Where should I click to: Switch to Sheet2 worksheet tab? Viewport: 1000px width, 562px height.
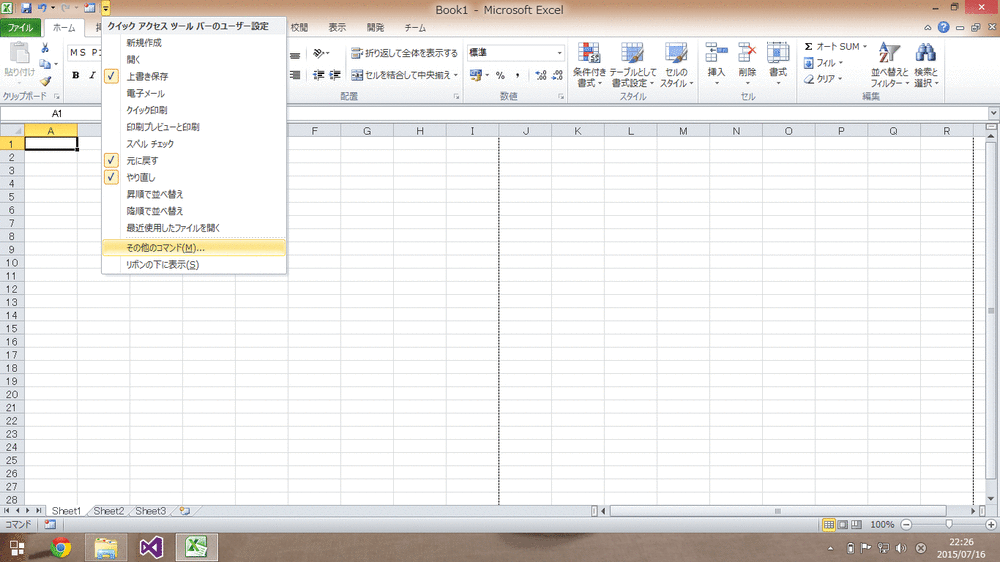tap(108, 511)
